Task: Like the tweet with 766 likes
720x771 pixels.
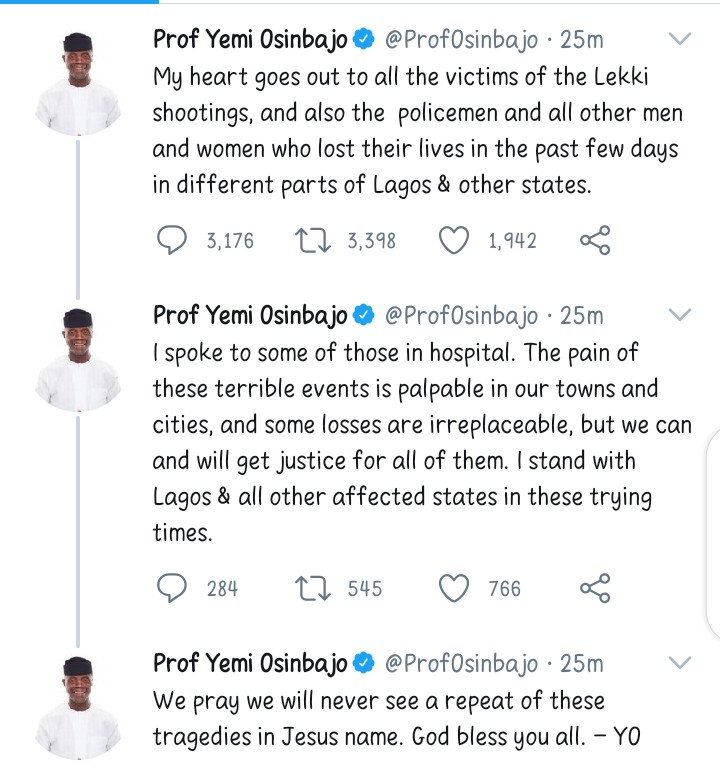Action: pos(455,588)
